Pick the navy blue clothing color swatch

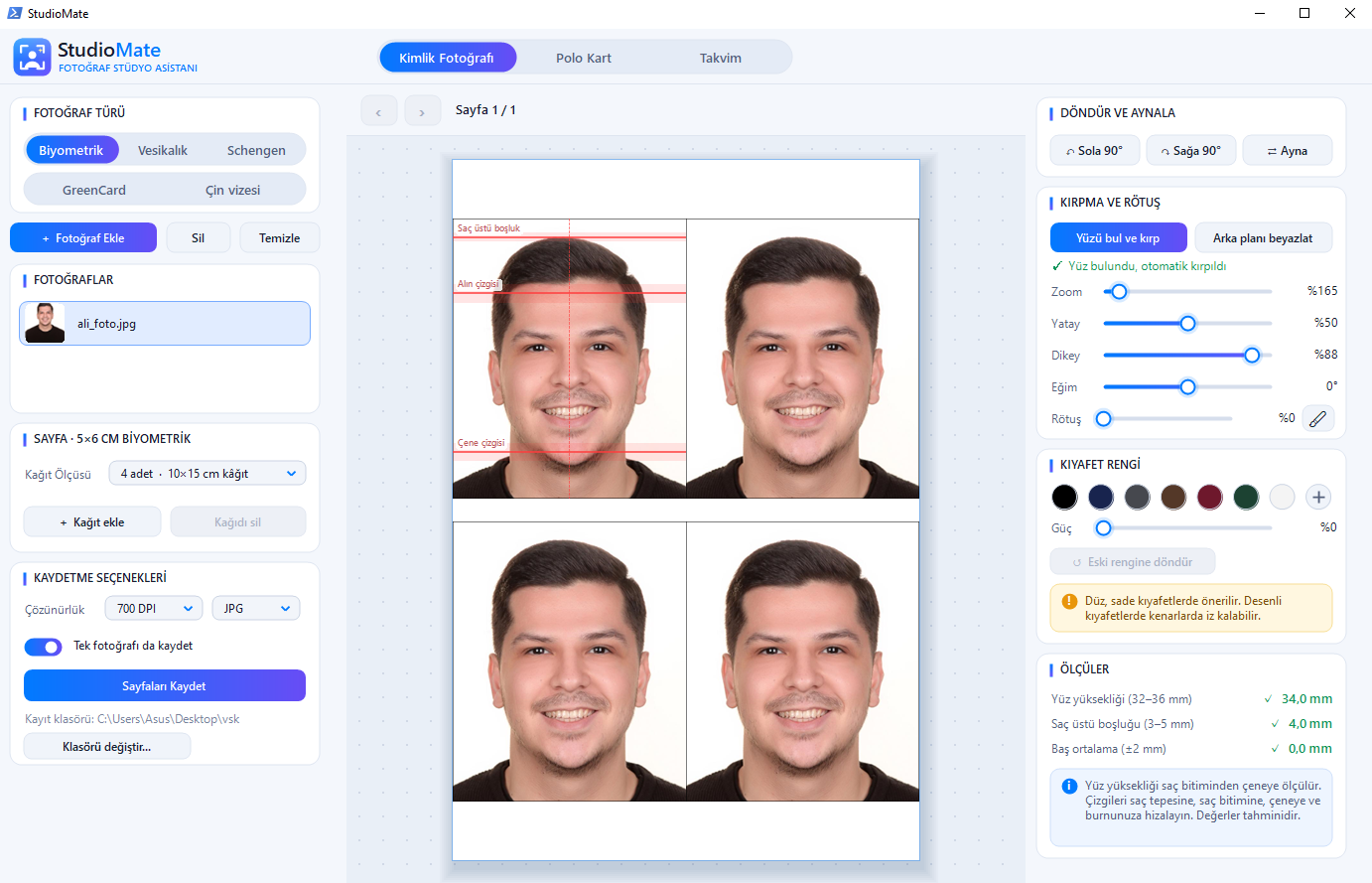tap(1101, 497)
